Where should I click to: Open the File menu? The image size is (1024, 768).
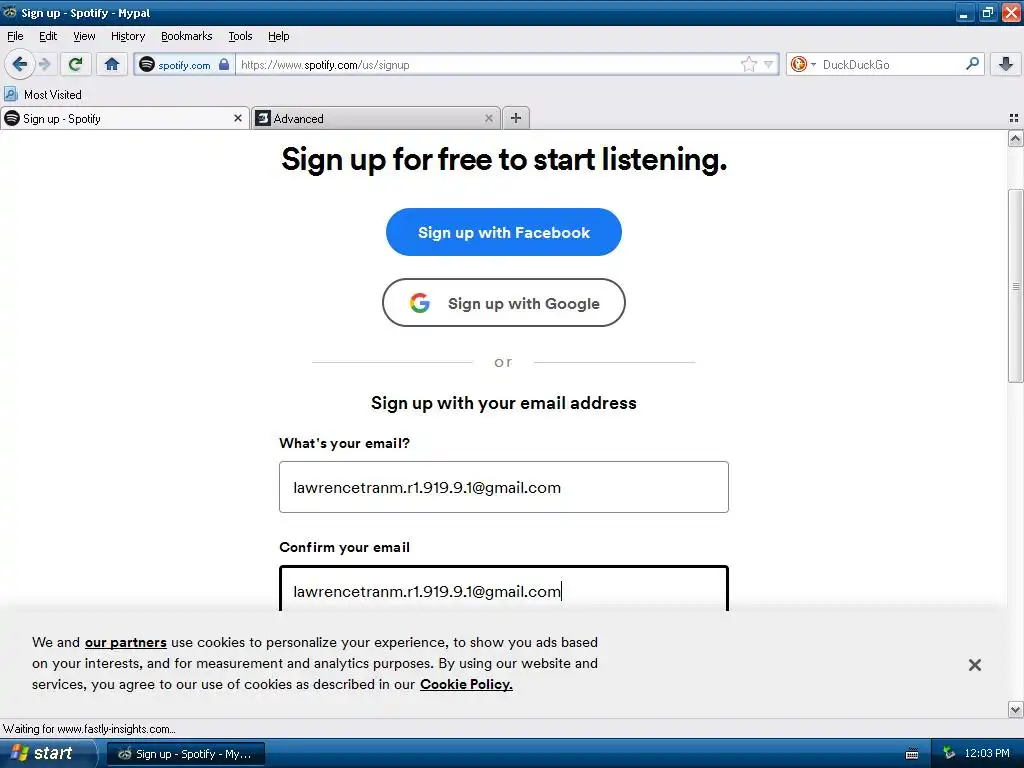15,36
